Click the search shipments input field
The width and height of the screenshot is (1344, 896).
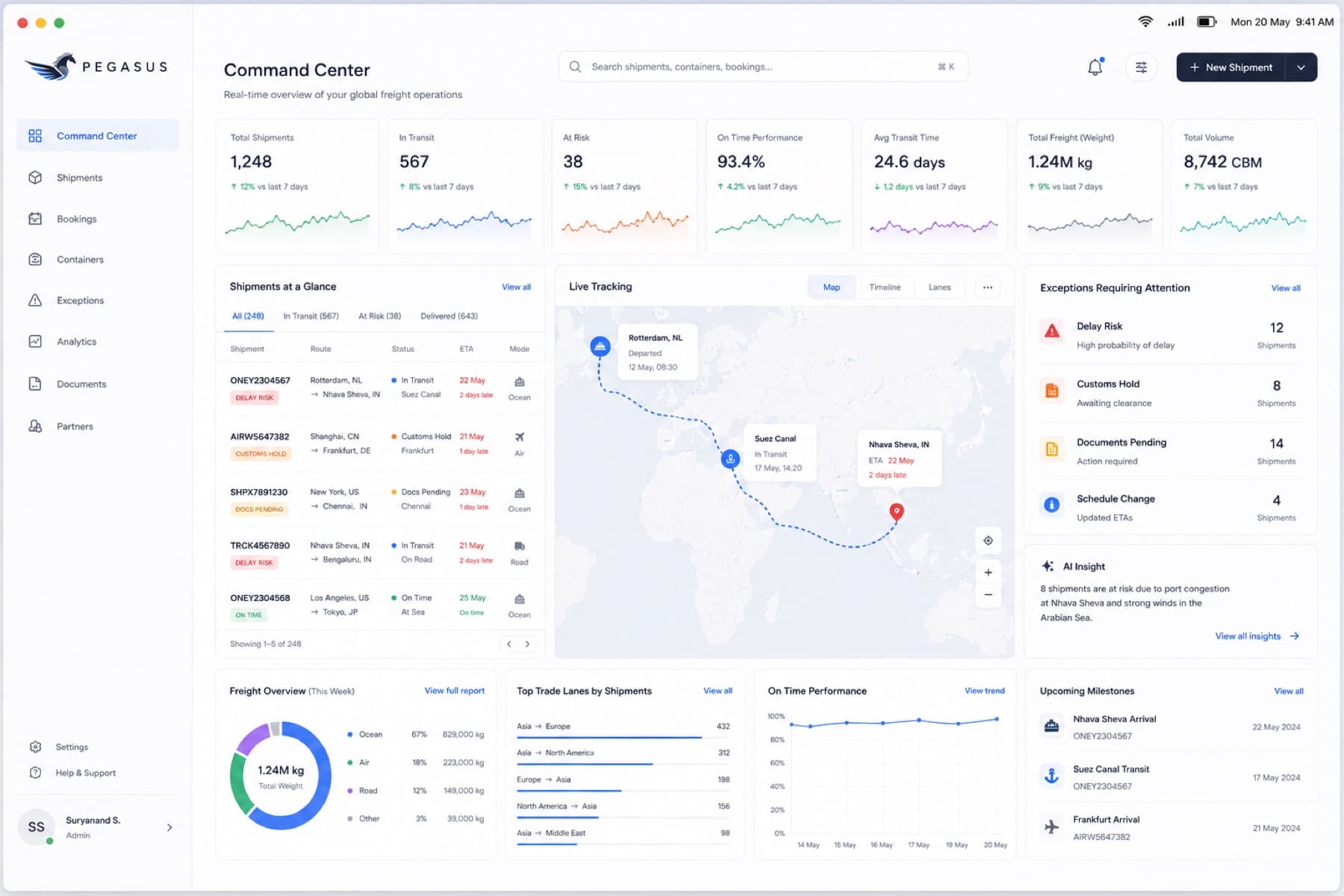pyautogui.click(x=763, y=67)
